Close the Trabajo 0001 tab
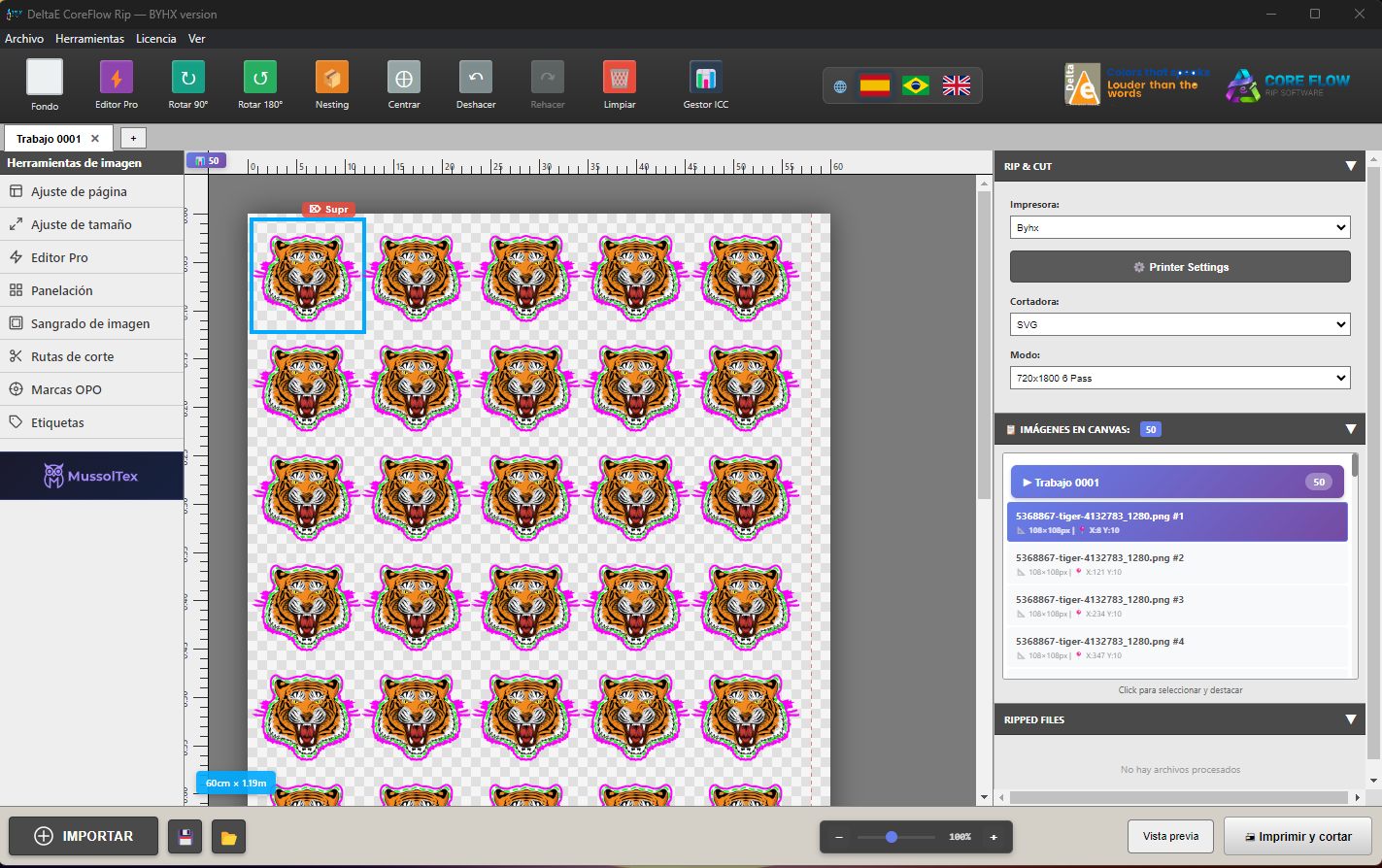The width and height of the screenshot is (1382, 868). [x=95, y=139]
